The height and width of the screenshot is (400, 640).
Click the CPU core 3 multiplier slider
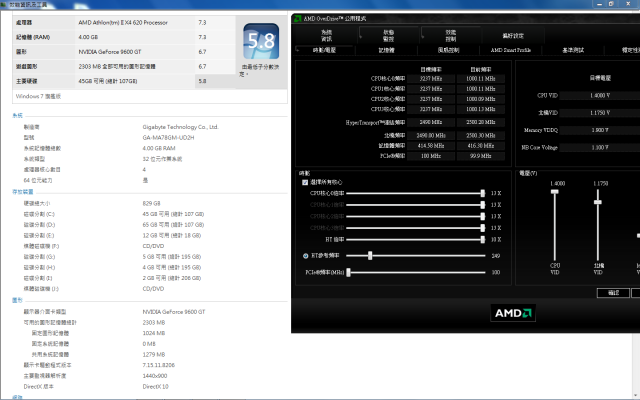tap(416, 228)
